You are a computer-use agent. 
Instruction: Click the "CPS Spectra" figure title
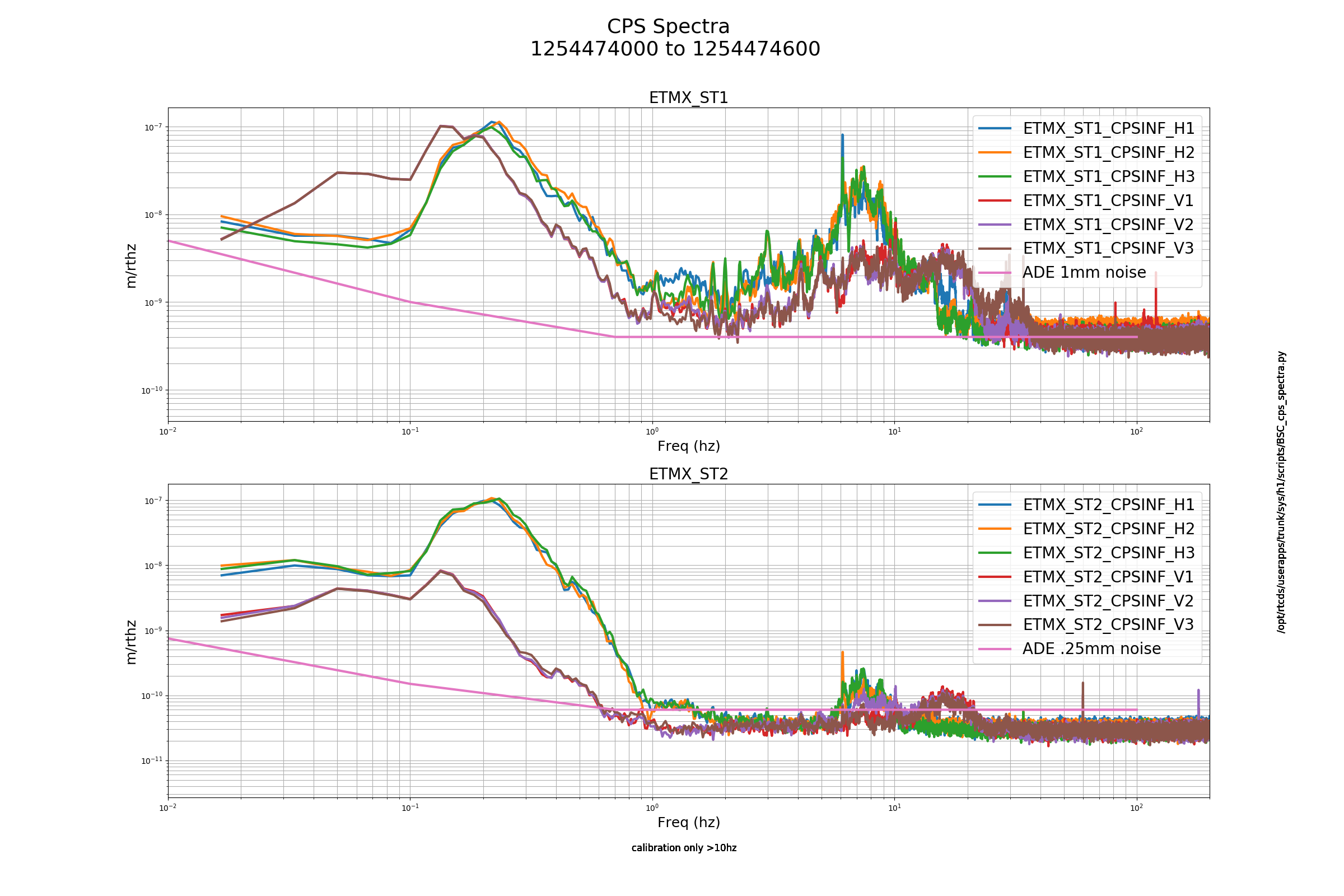[668, 27]
